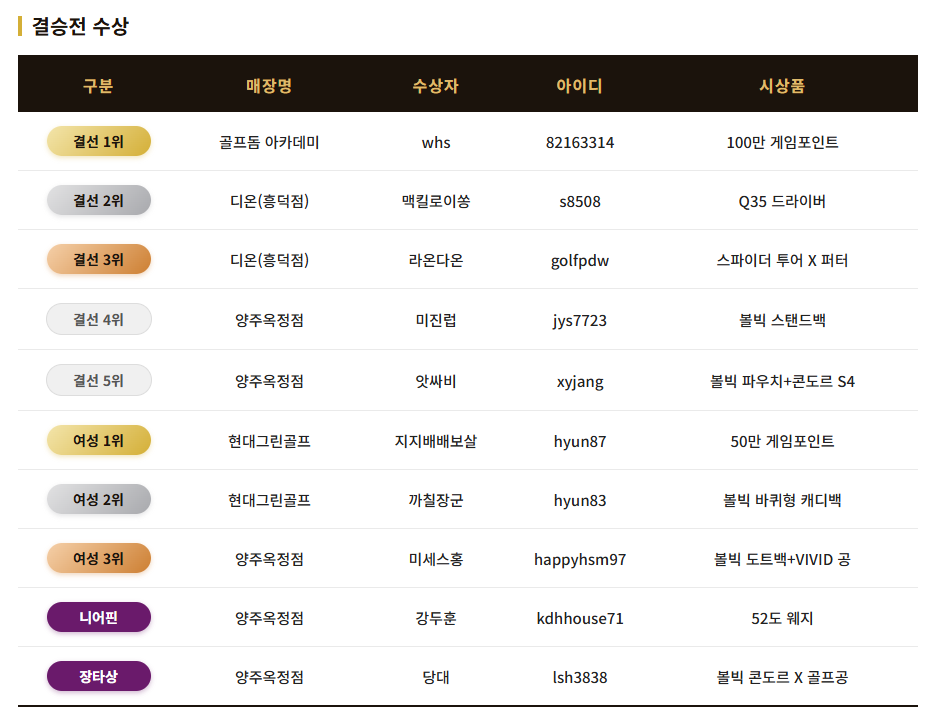Screen dimensions: 937x720
Task: Click the 골프돔 아카데미 store name
Action: coord(269,143)
